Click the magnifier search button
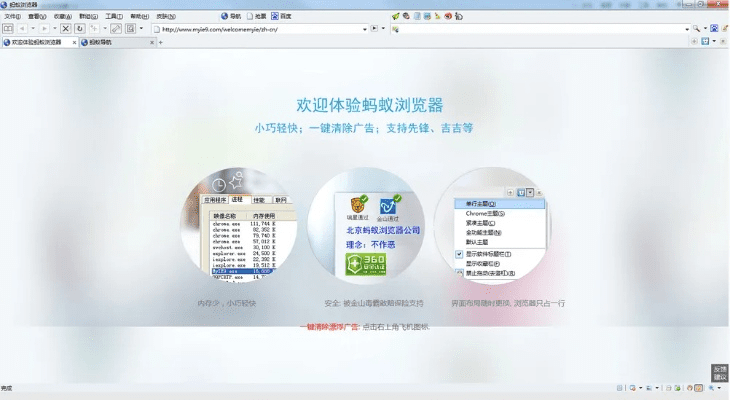Image resolution: width=730 pixels, height=400 pixels. pos(696,29)
